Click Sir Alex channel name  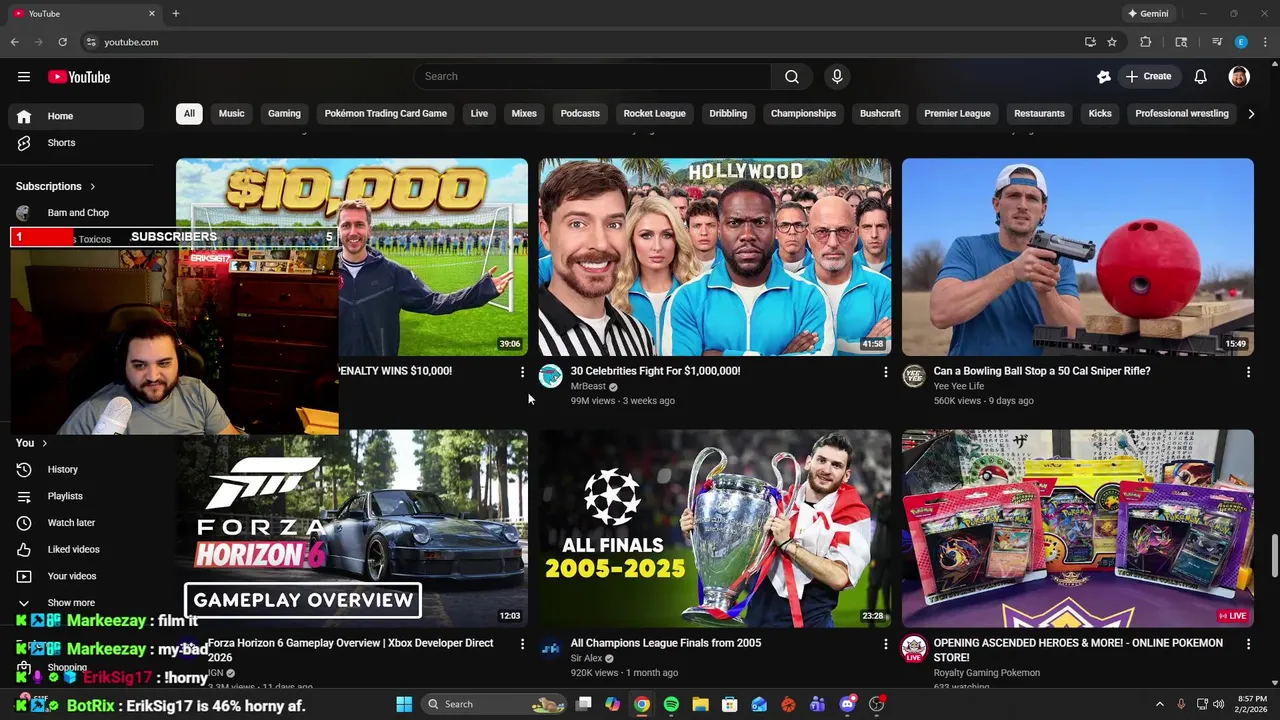coord(587,659)
